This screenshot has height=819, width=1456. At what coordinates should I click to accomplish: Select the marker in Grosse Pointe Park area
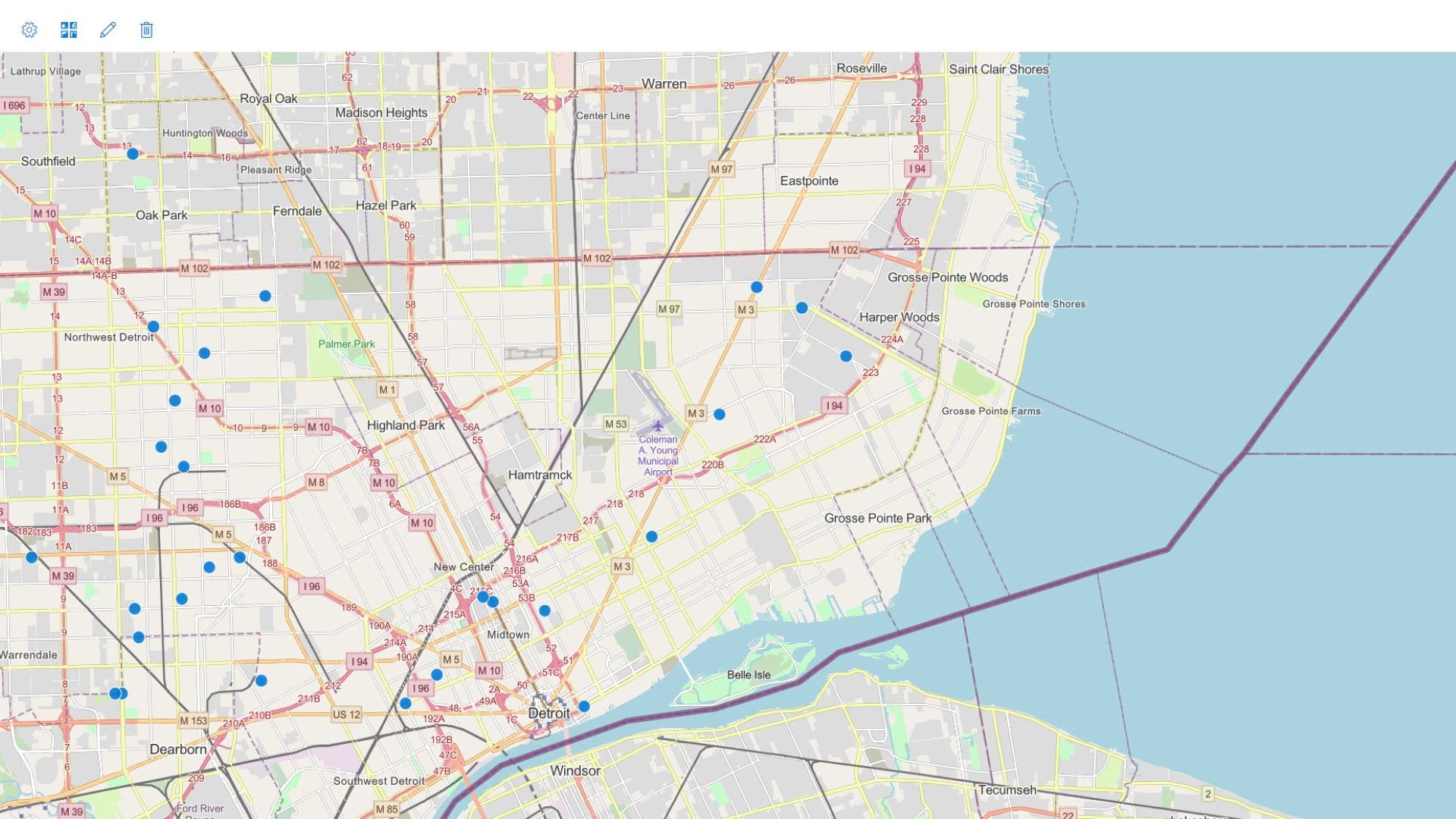[x=652, y=535]
